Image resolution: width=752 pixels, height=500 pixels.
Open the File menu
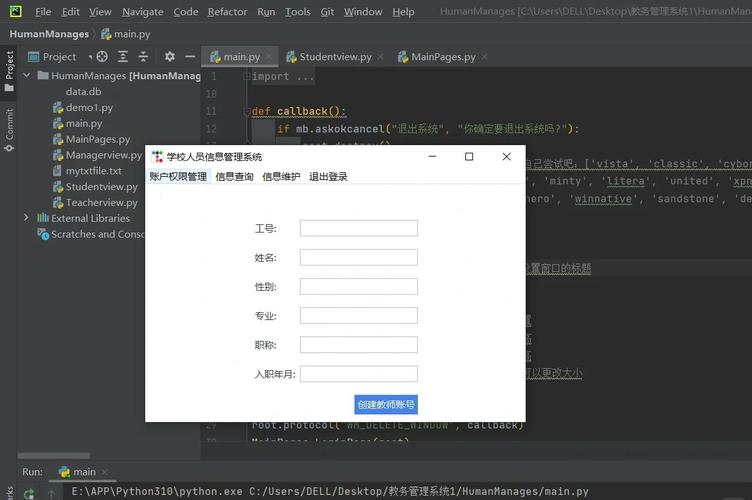tap(43, 12)
